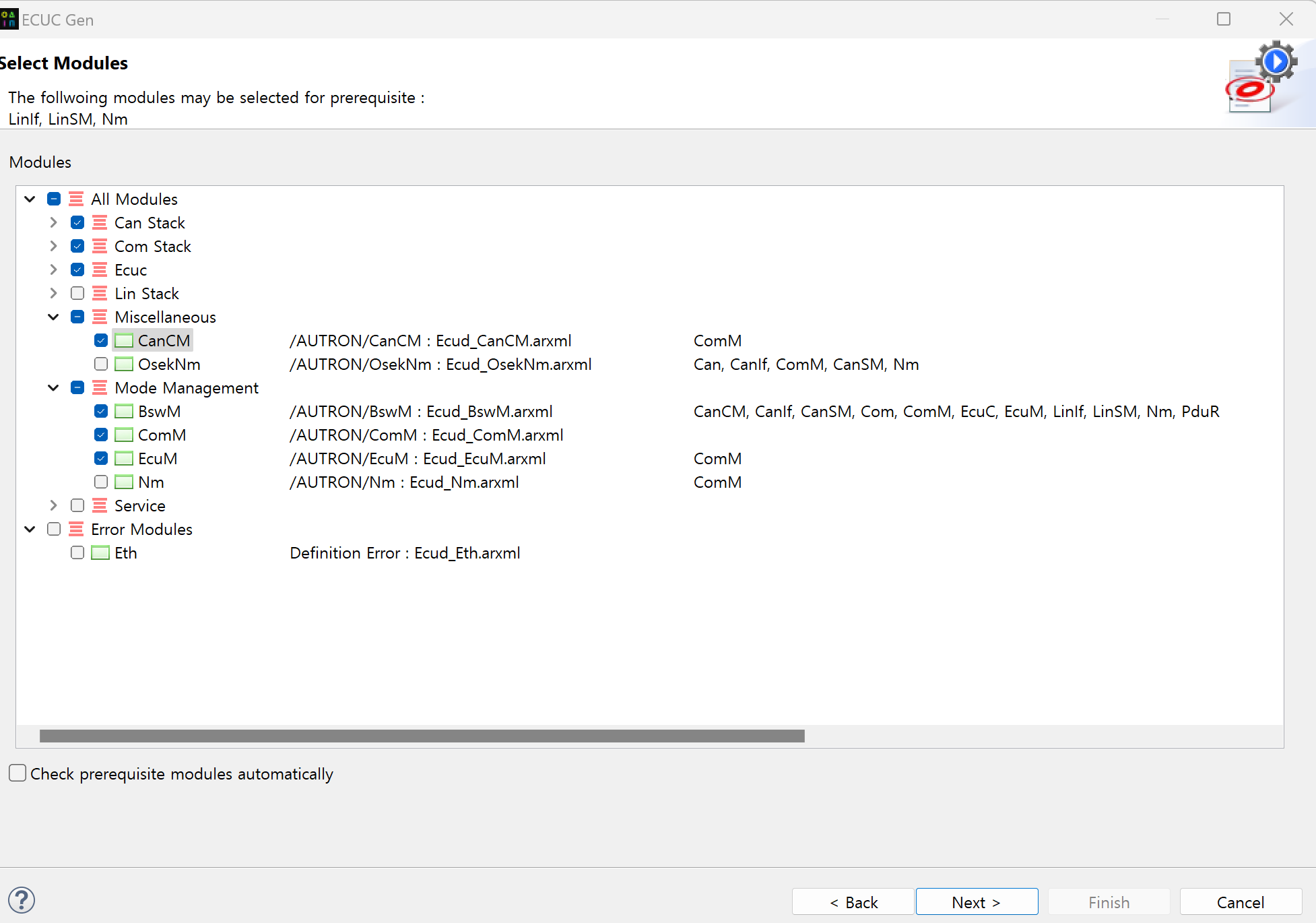Image resolution: width=1316 pixels, height=923 pixels.
Task: Click the ComM module icon
Action: [124, 435]
